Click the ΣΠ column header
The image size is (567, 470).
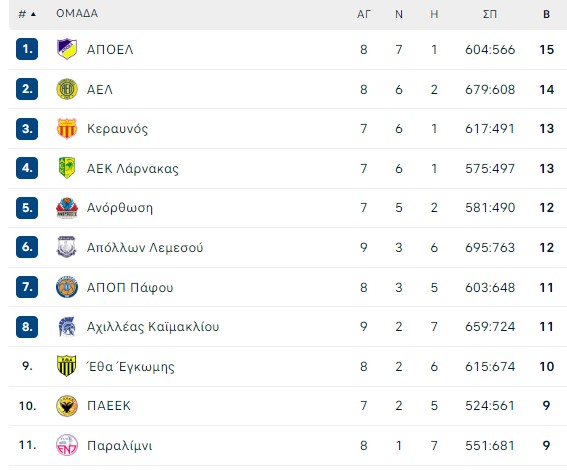click(x=490, y=14)
